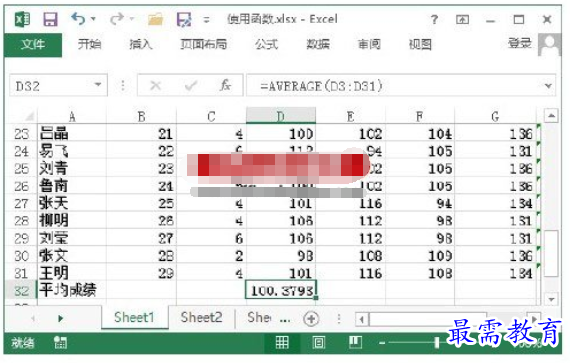Open Excel Help question mark

coord(434,19)
